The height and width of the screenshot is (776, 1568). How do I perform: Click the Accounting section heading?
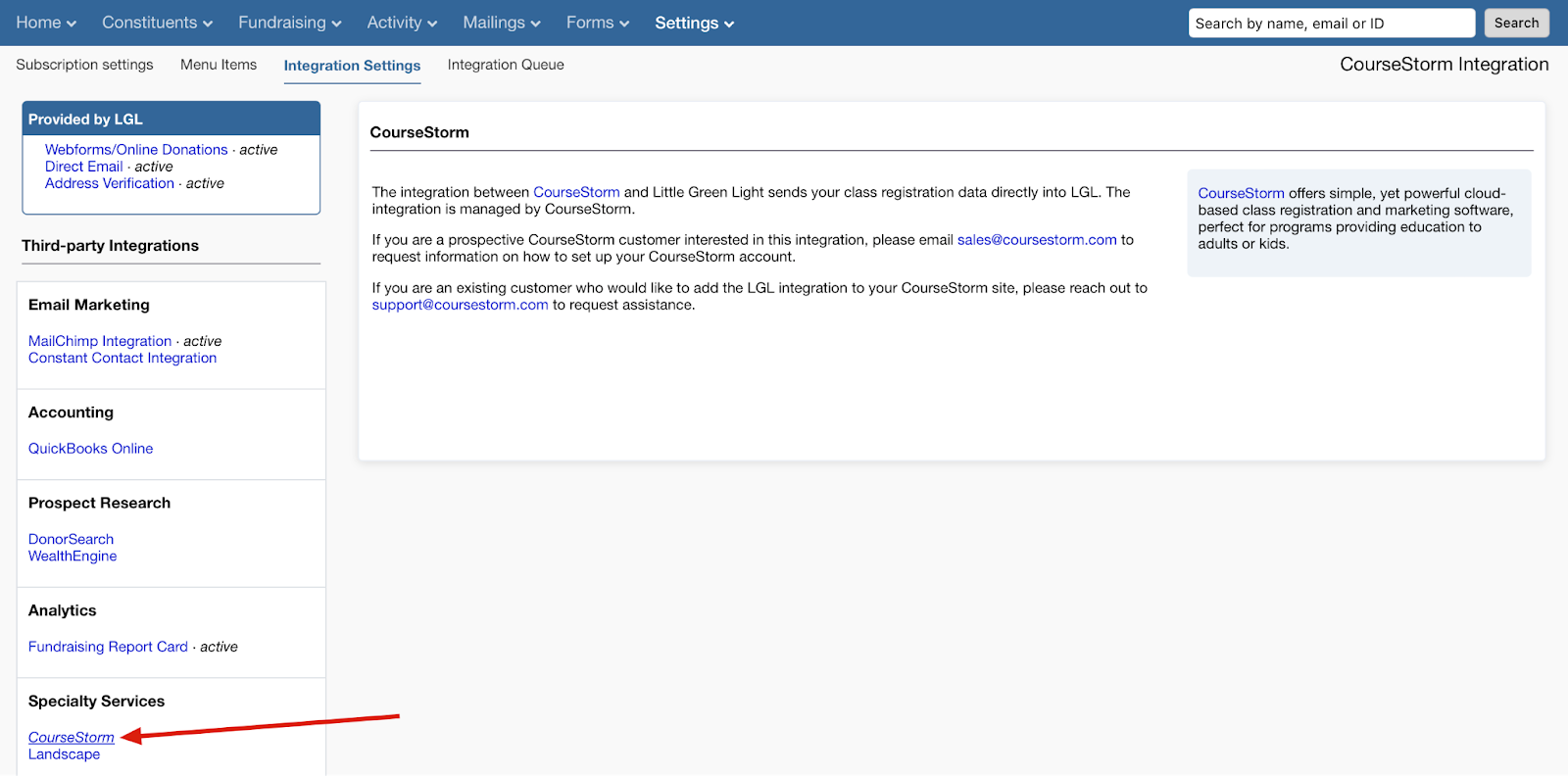[71, 412]
